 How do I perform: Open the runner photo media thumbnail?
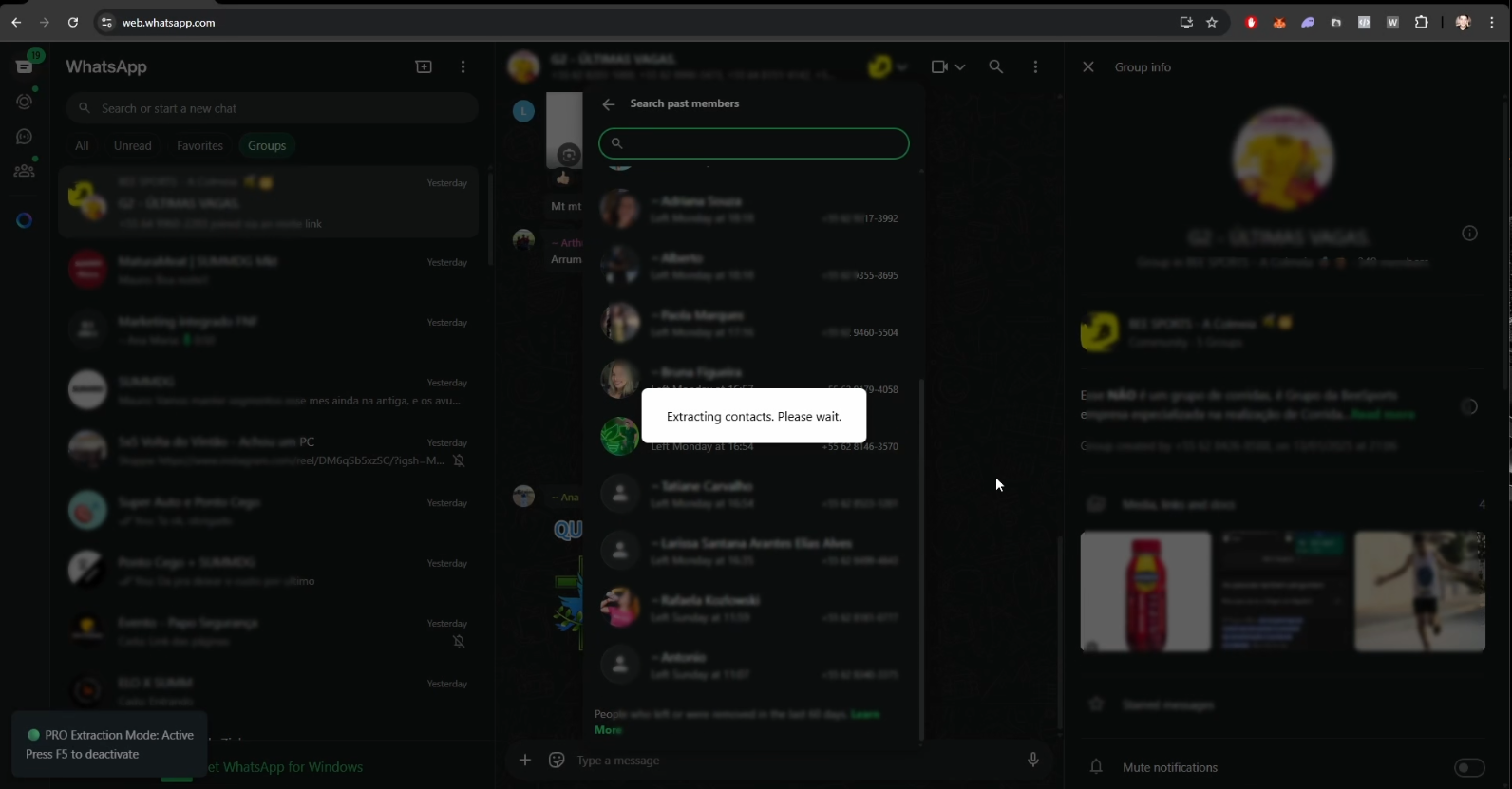click(x=1419, y=592)
